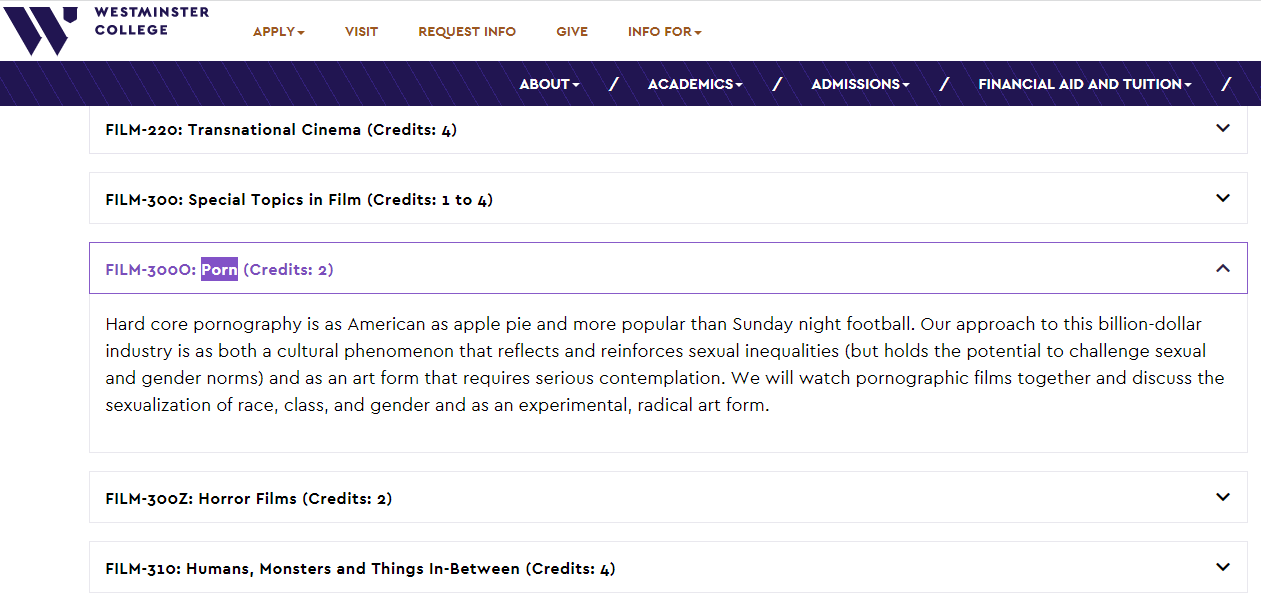
Task: Expand the FILM-310 Humans, Monsters chevron
Action: 1222,567
